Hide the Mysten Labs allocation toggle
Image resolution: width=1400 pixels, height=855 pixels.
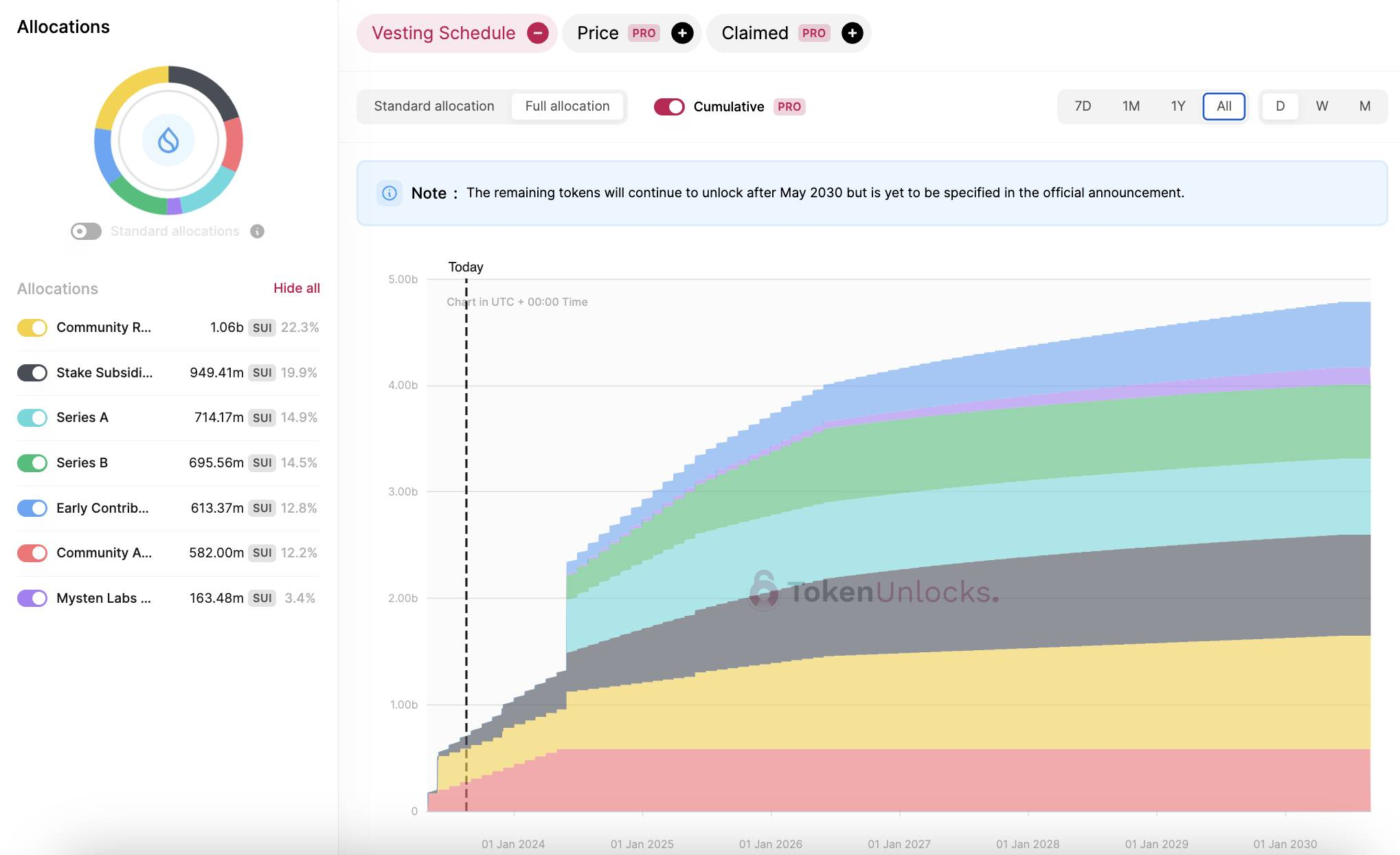(32, 599)
